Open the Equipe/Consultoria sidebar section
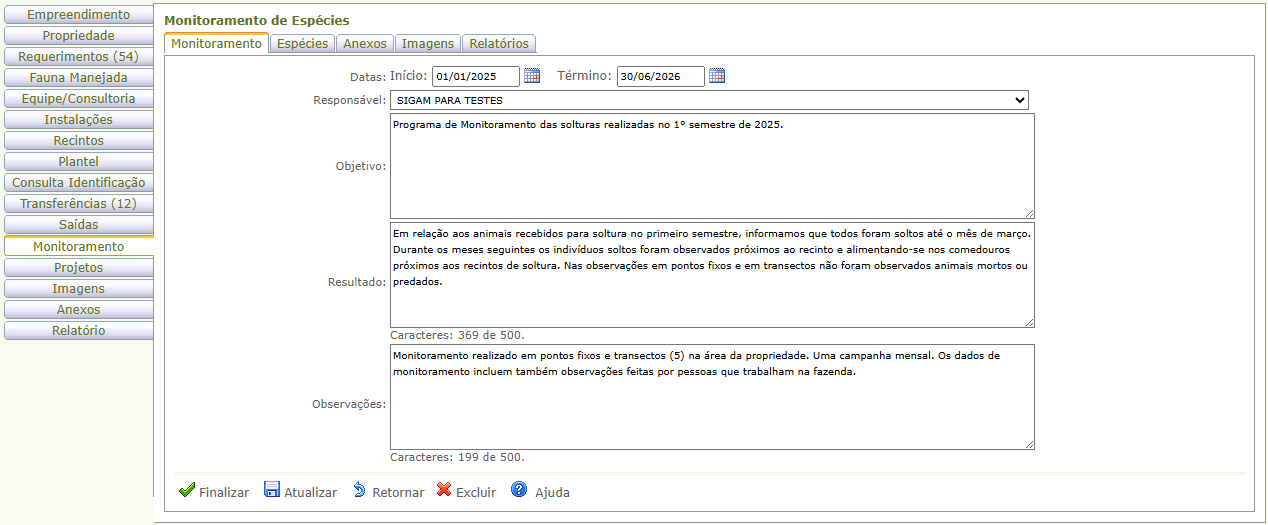The width and height of the screenshot is (1268, 525). (78, 98)
